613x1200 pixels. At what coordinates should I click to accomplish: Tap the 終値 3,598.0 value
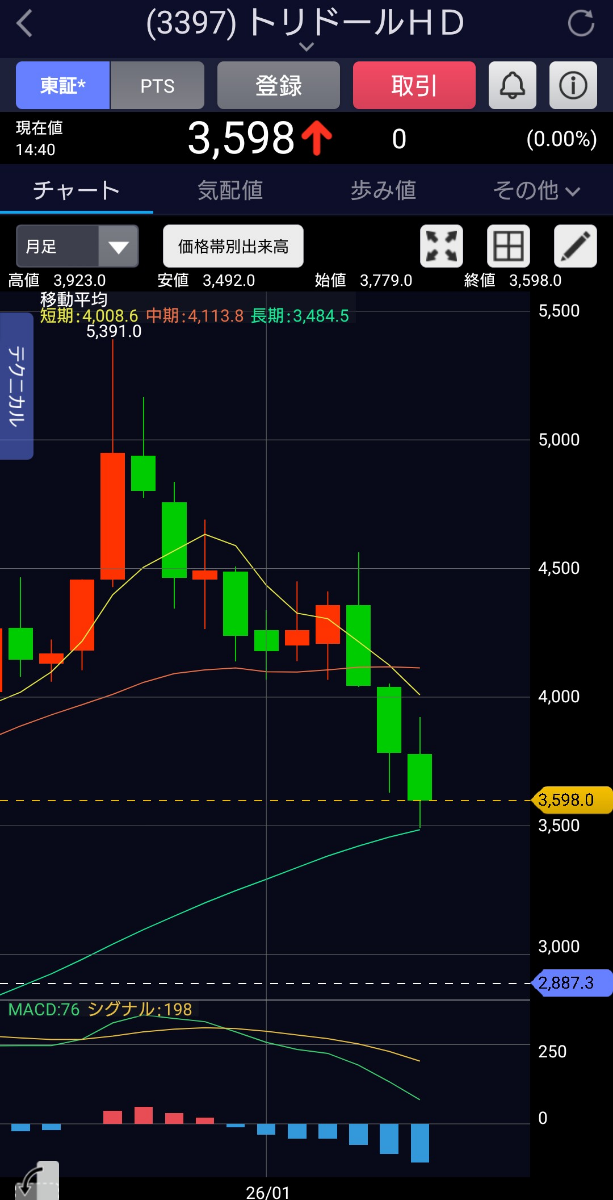513,281
